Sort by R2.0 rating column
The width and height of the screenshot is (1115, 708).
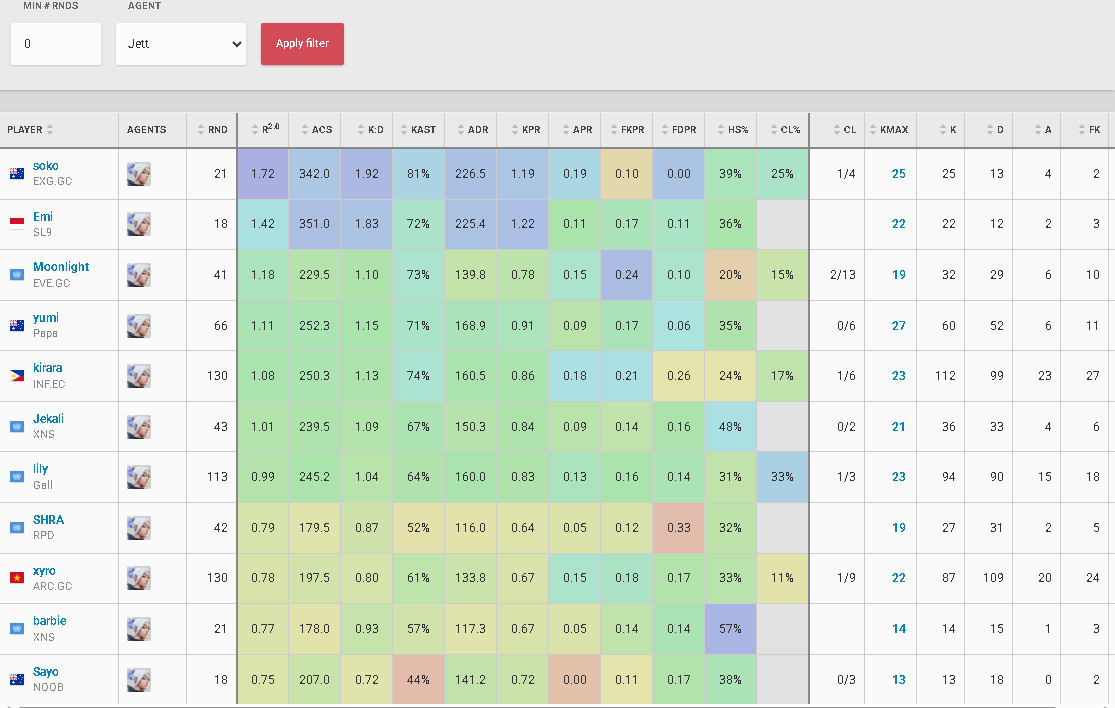click(x=265, y=129)
